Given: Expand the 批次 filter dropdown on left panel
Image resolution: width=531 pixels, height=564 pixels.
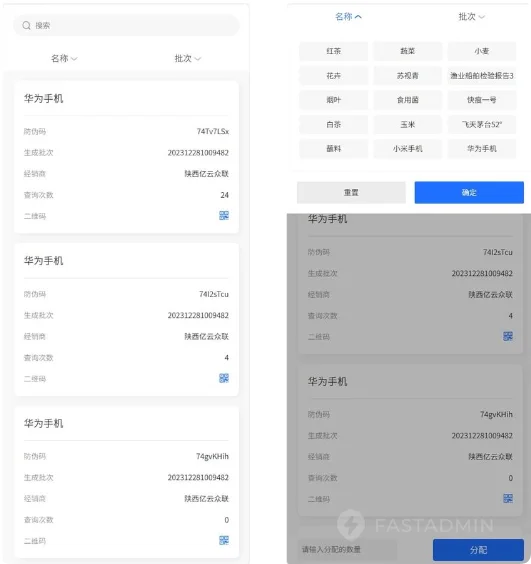Looking at the screenshot, I should tap(187, 58).
